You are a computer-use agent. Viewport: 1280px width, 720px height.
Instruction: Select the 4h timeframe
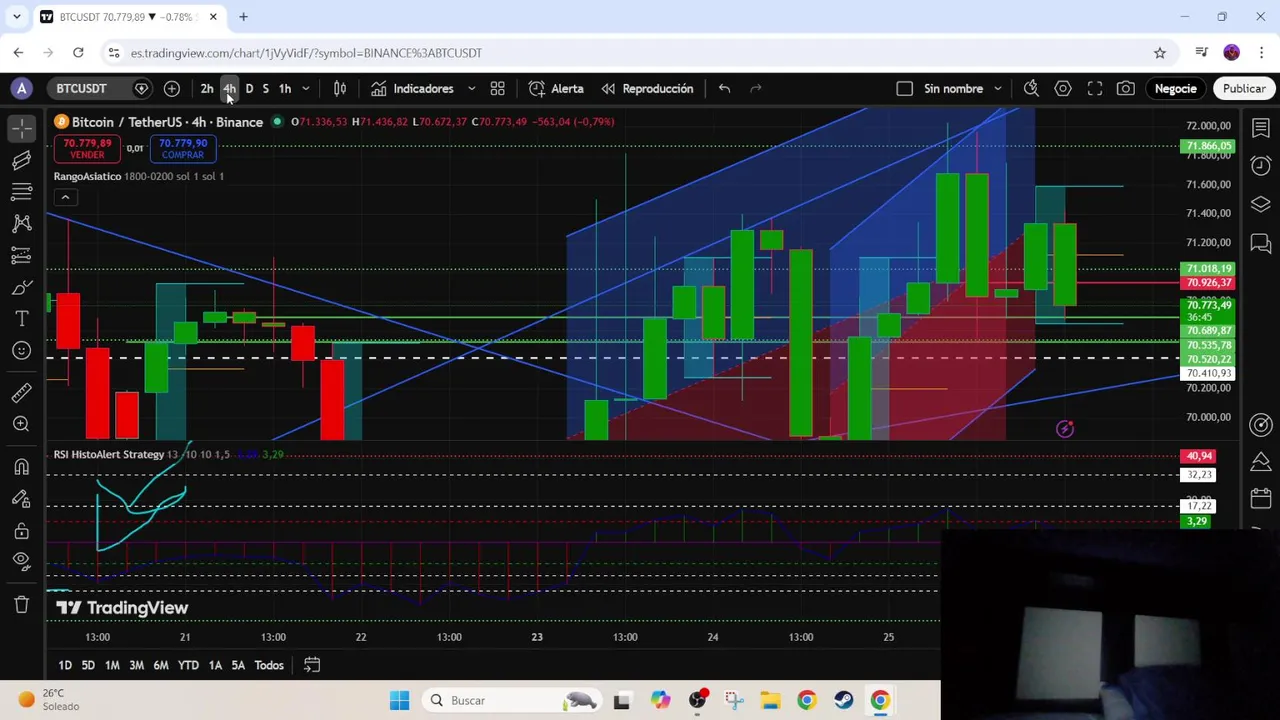229,89
